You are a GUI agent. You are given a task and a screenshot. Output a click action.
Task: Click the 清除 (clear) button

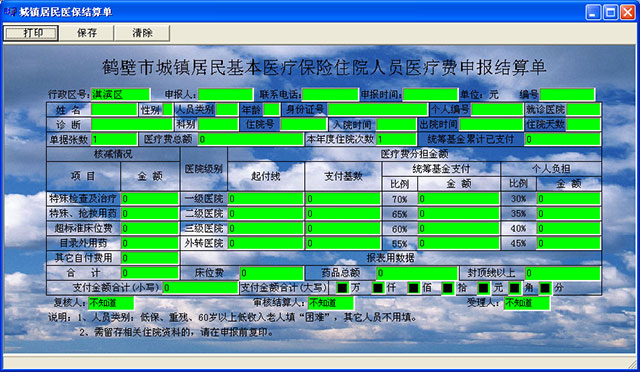(142, 33)
